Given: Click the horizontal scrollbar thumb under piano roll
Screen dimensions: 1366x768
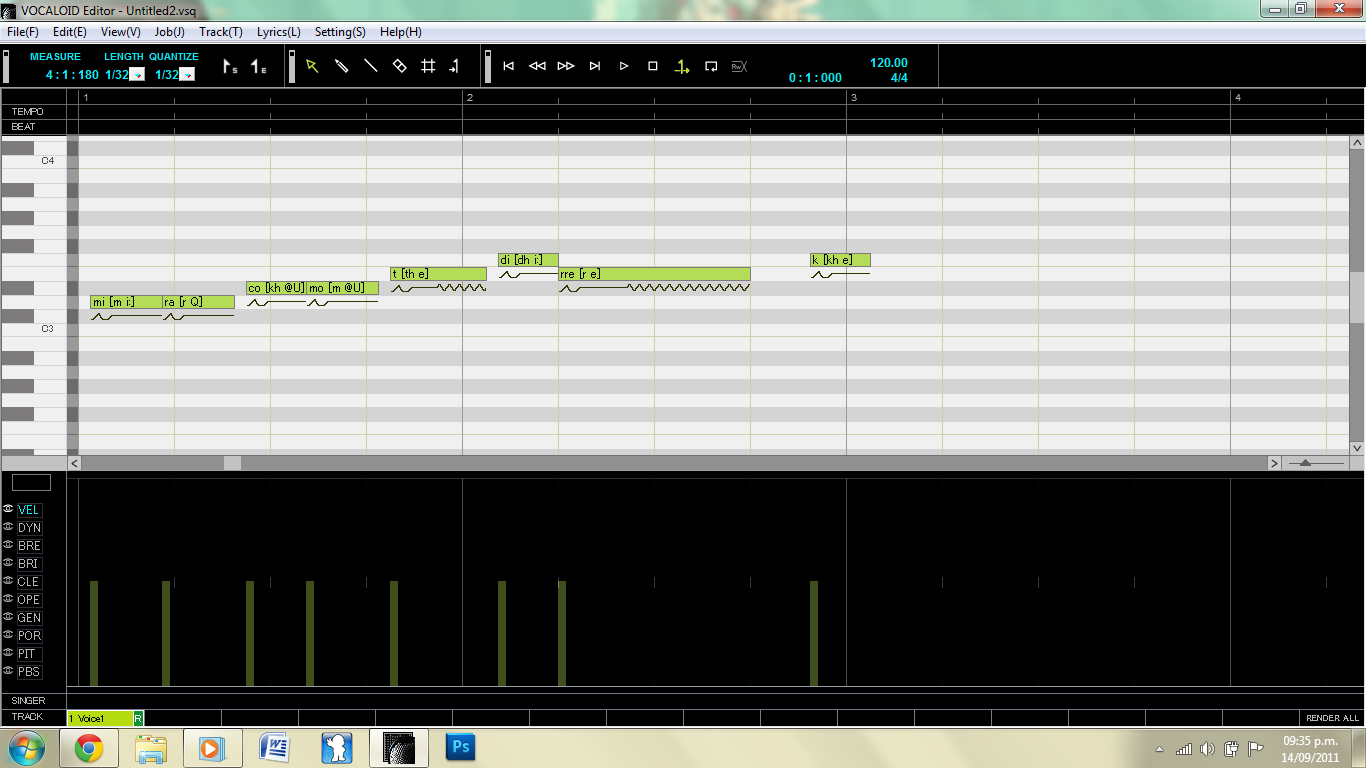Looking at the screenshot, I should [232, 463].
